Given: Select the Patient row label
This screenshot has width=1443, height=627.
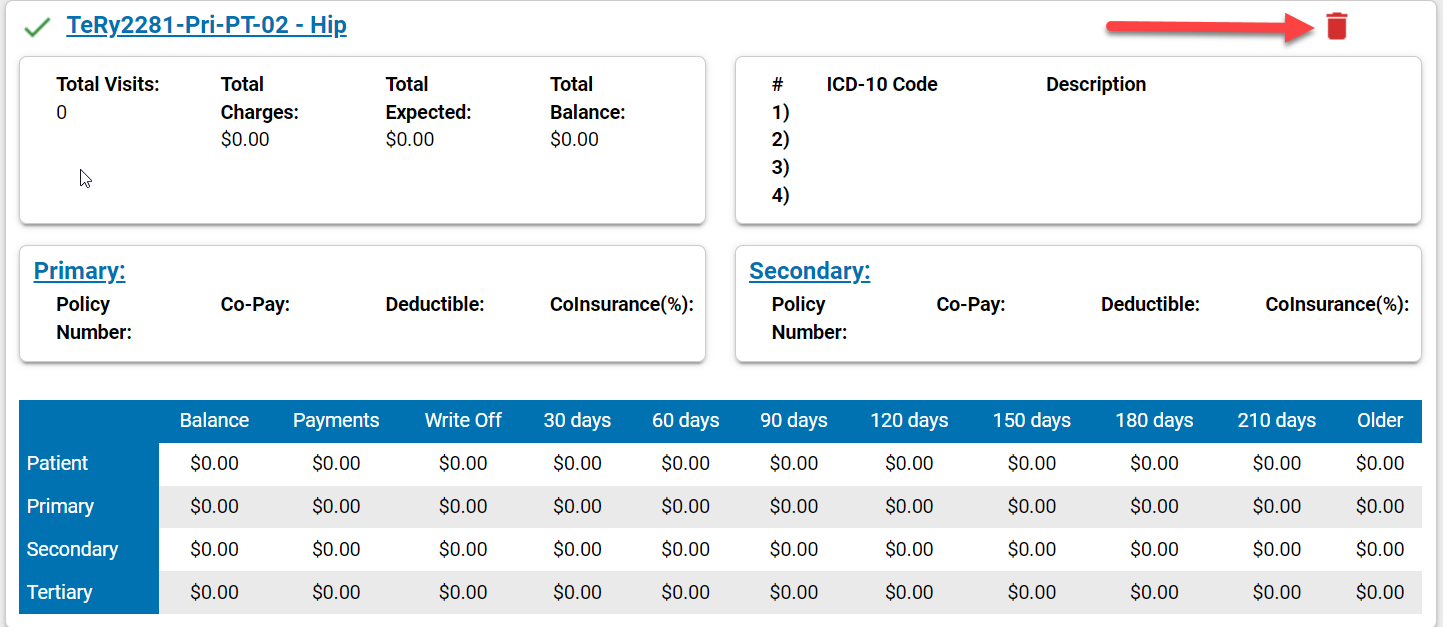Looking at the screenshot, I should pos(57,464).
